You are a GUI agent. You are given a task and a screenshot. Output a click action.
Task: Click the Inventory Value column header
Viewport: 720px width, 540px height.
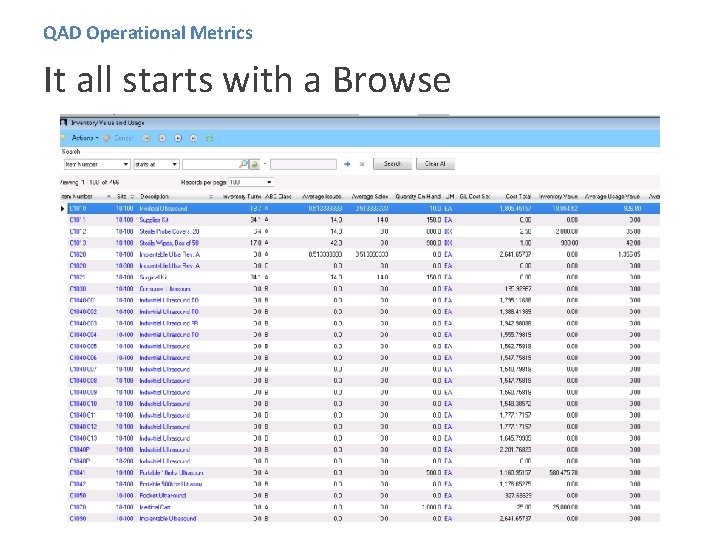[x=558, y=197]
